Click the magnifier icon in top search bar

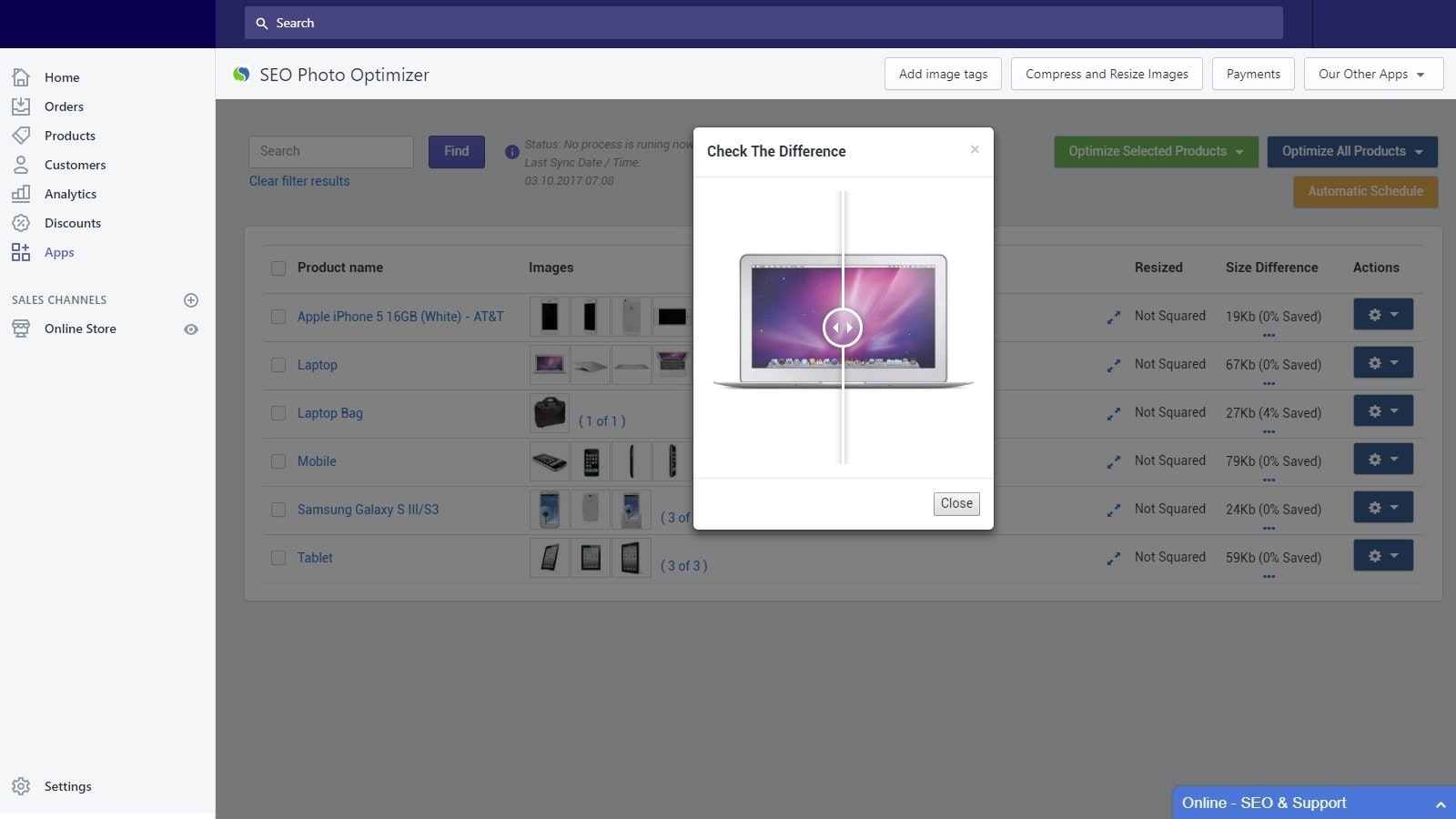262,24
